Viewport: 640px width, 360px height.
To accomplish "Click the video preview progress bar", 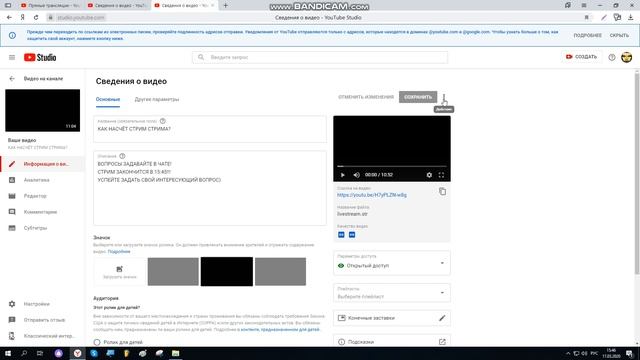I will (392, 166).
